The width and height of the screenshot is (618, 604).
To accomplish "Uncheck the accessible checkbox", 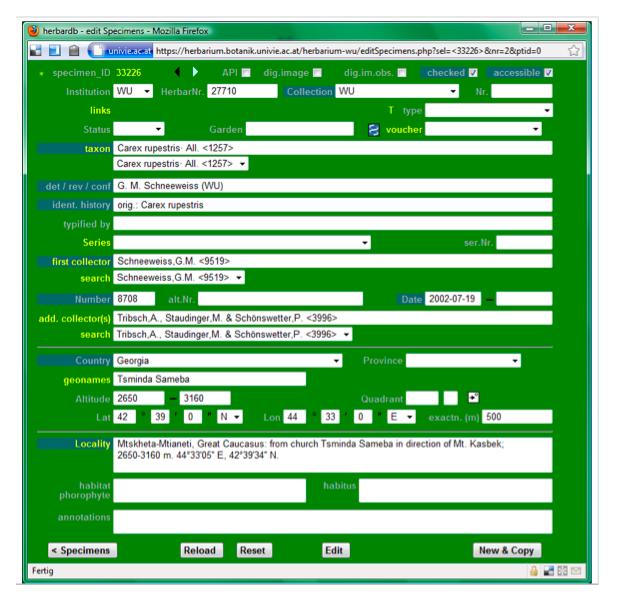I will tap(548, 73).
